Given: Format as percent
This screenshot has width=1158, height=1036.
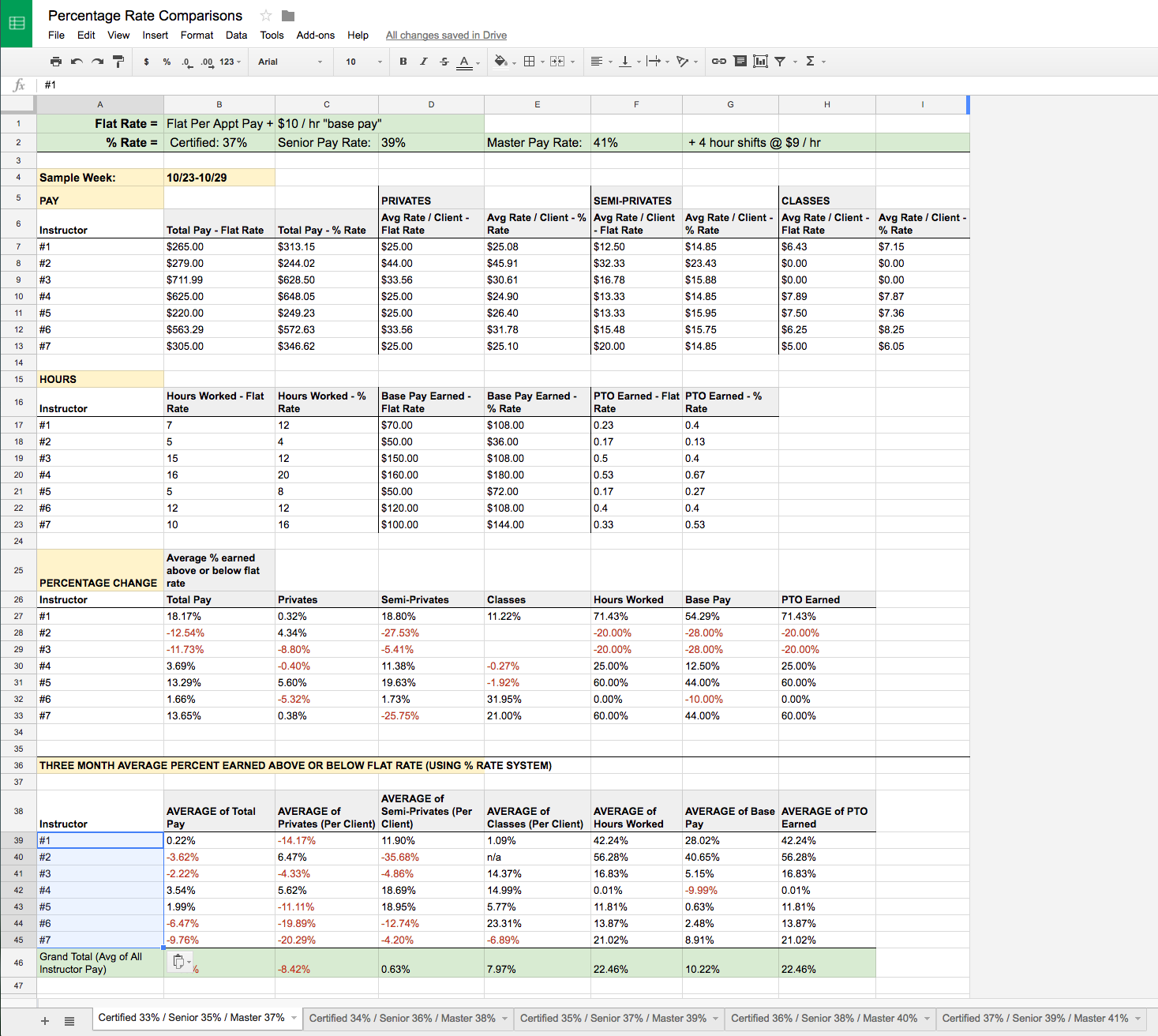Looking at the screenshot, I should (167, 62).
